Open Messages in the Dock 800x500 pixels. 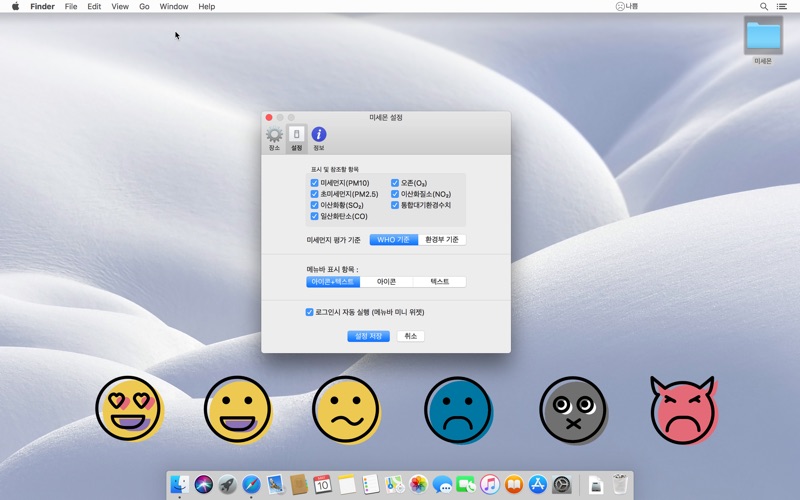pyautogui.click(x=442, y=484)
